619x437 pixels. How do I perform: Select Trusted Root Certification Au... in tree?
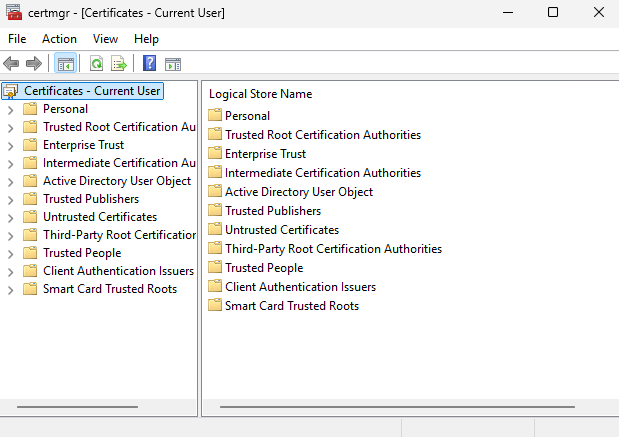pos(119,127)
